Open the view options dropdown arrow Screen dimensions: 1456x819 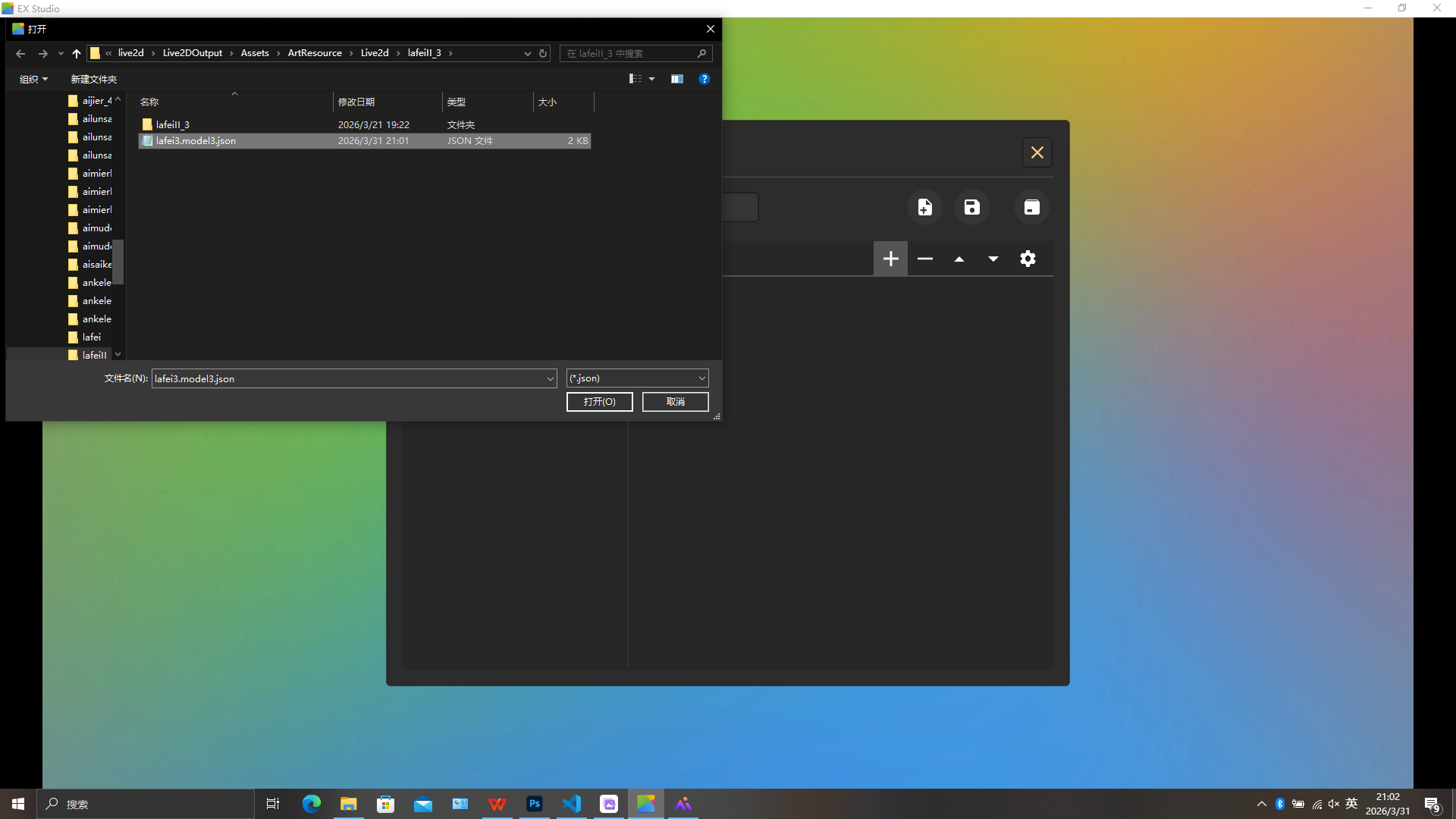pyautogui.click(x=651, y=79)
